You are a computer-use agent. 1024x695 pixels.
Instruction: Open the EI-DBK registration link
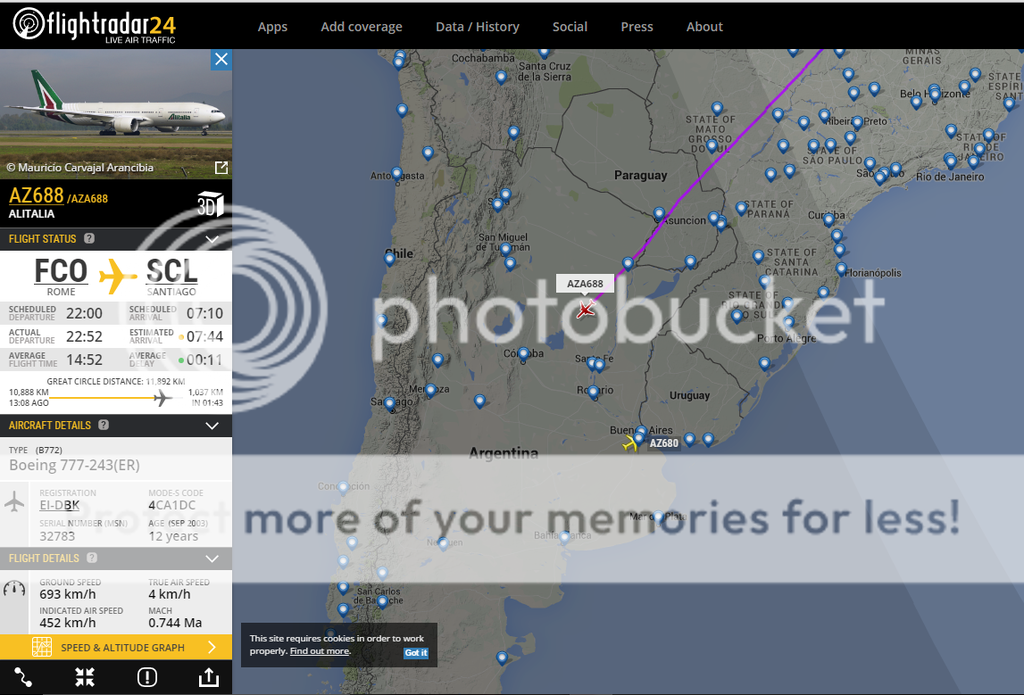tap(59, 505)
